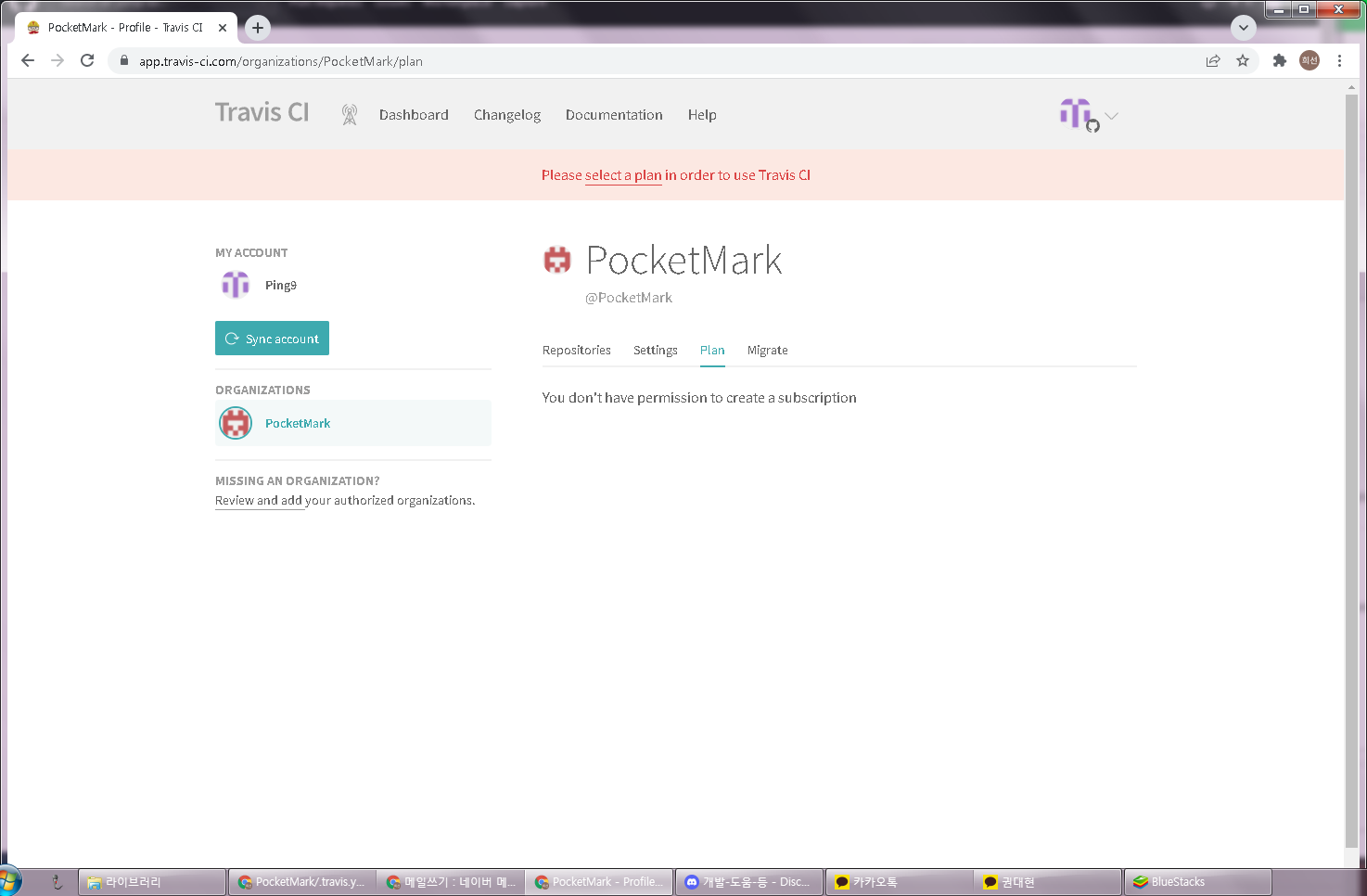This screenshot has width=1367, height=896.
Task: Select the Ping9 account avatar
Action: [236, 285]
